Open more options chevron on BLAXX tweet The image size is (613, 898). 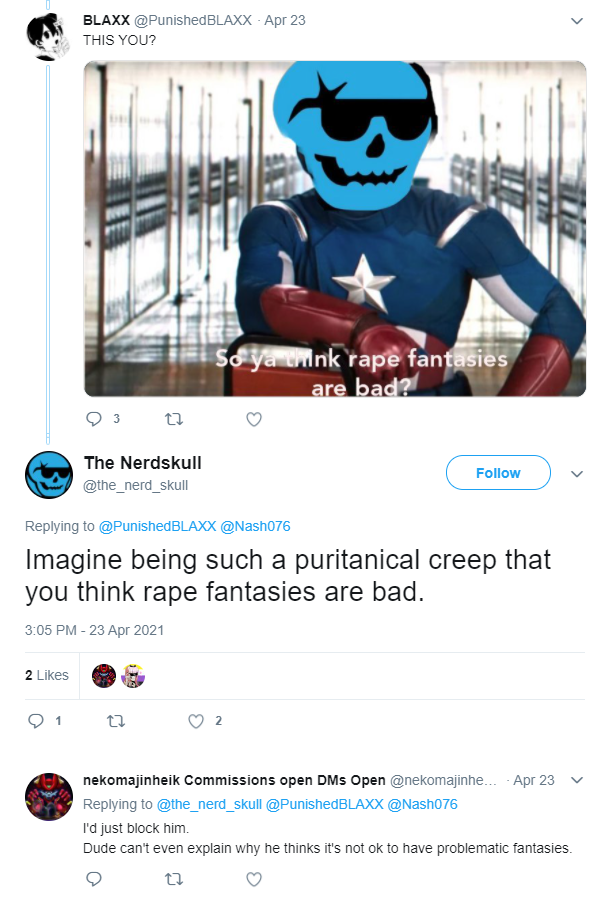click(577, 21)
